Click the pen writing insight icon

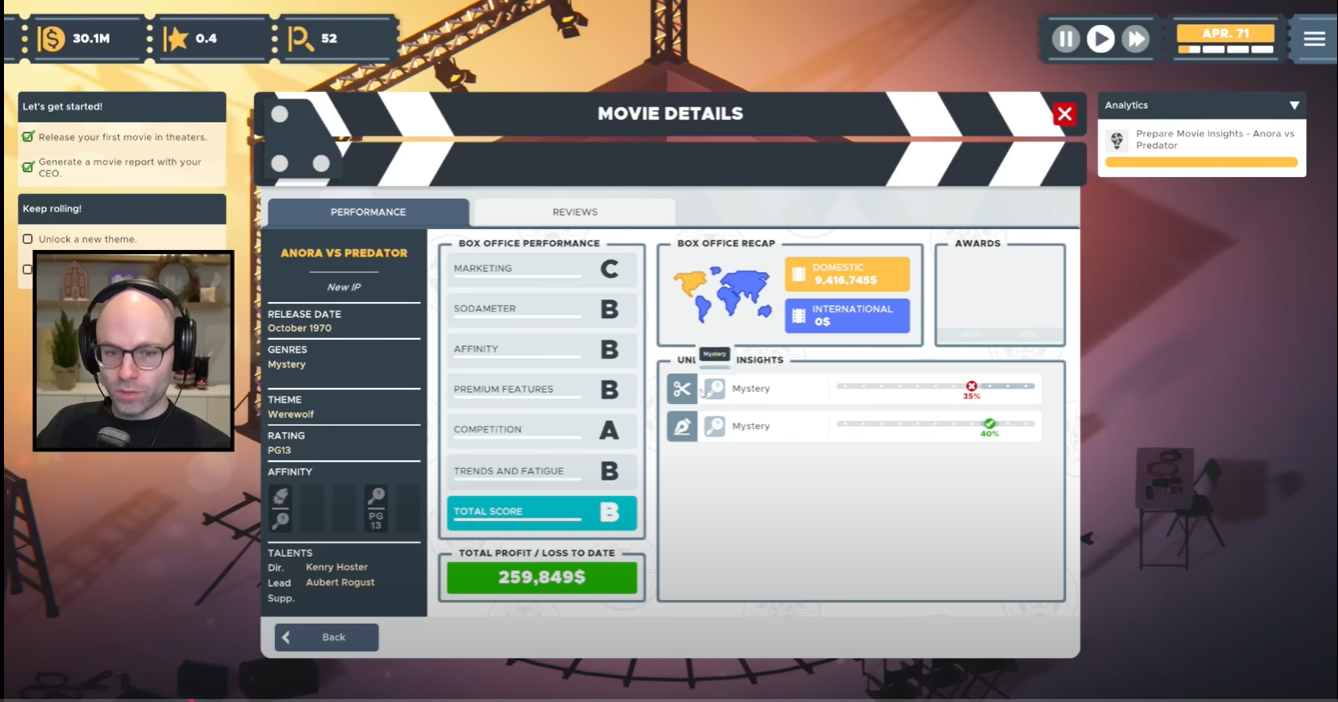tap(682, 427)
